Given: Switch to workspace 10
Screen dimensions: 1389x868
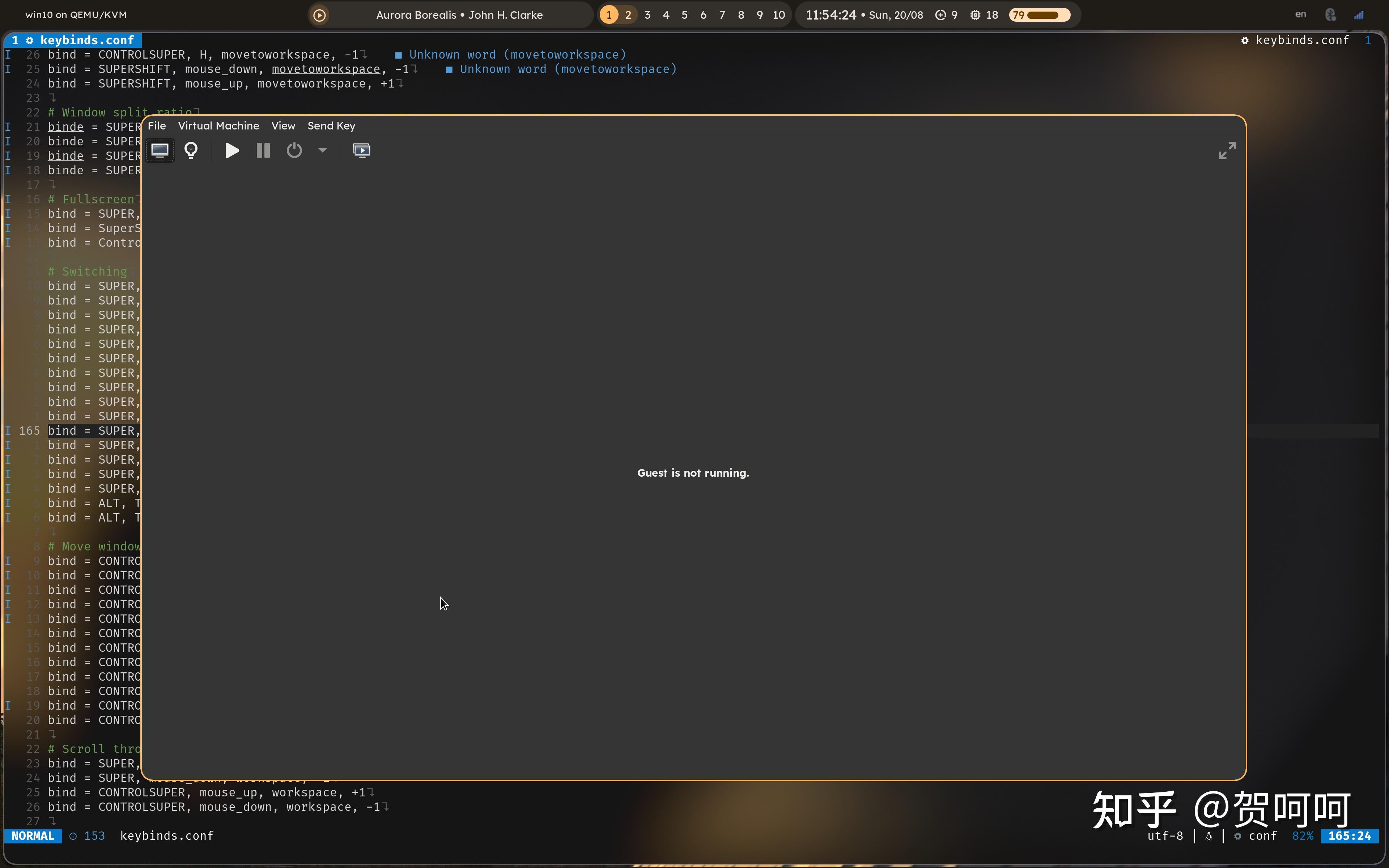Looking at the screenshot, I should pos(778,15).
